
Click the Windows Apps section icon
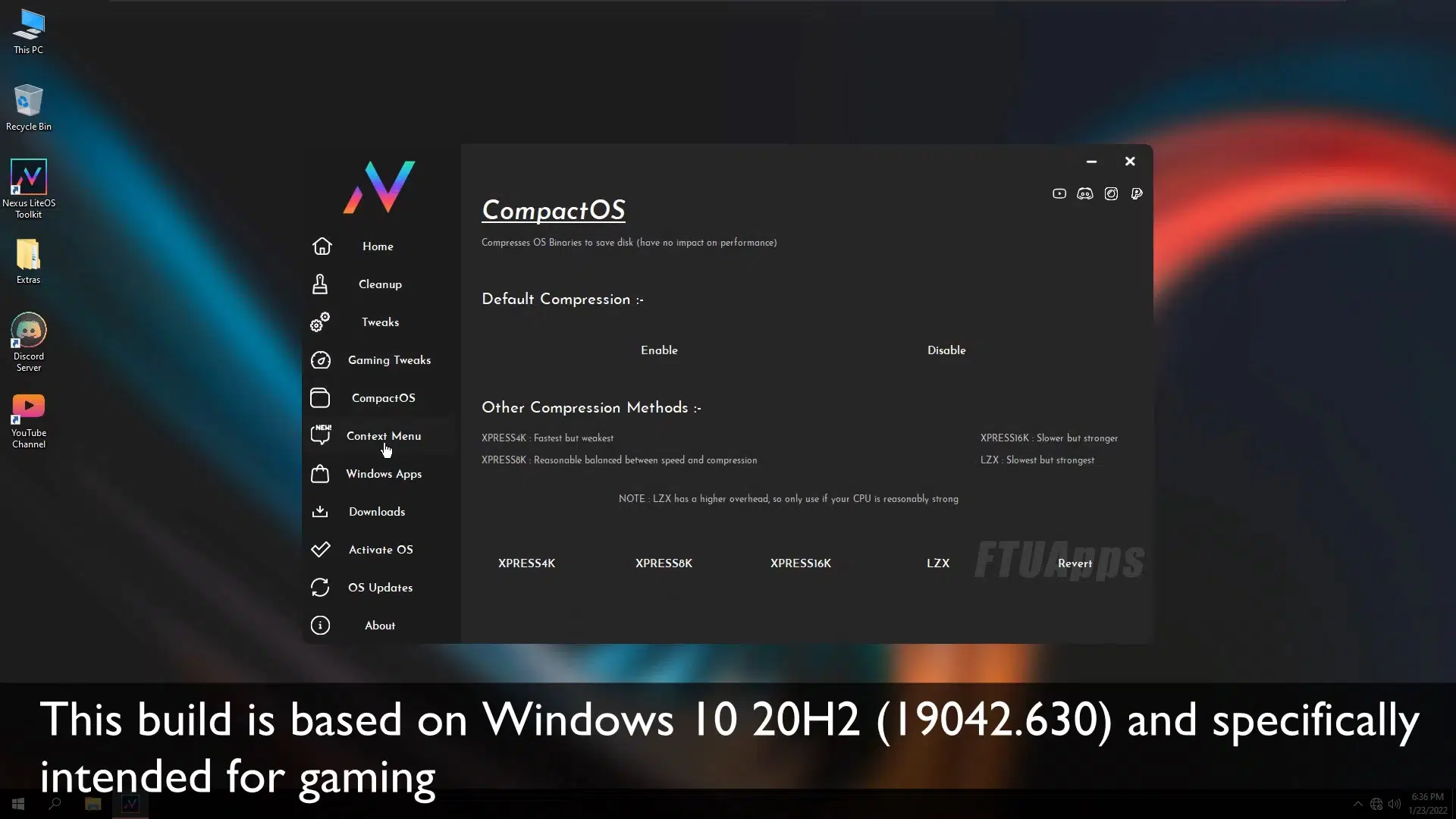point(320,473)
